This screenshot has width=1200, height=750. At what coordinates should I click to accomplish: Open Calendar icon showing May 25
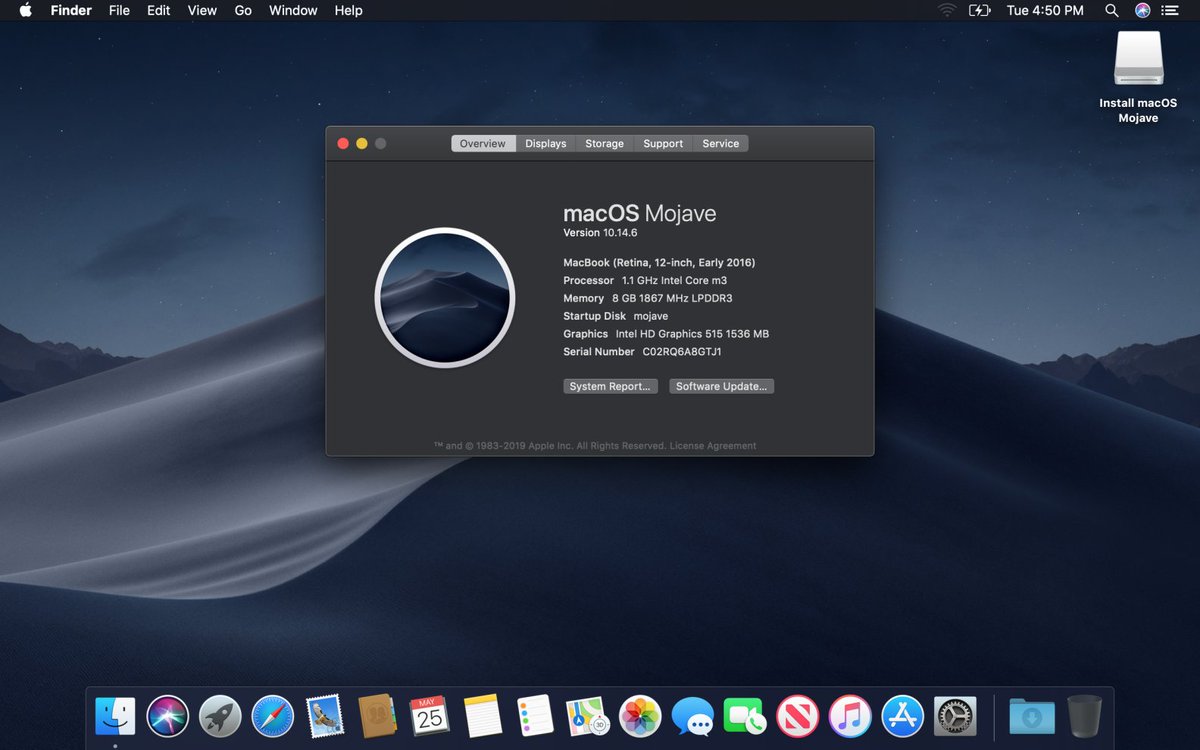[429, 716]
